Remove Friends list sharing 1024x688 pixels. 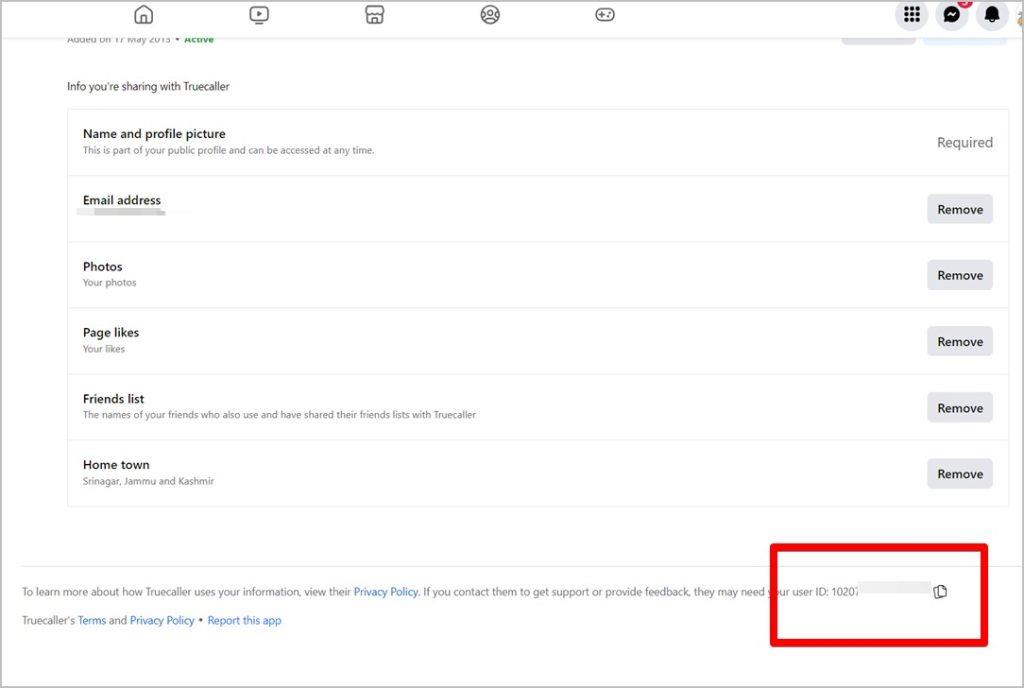(x=959, y=407)
